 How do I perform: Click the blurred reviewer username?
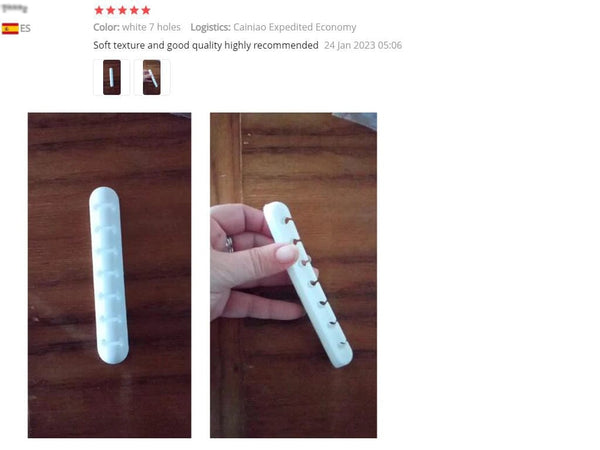15,8
